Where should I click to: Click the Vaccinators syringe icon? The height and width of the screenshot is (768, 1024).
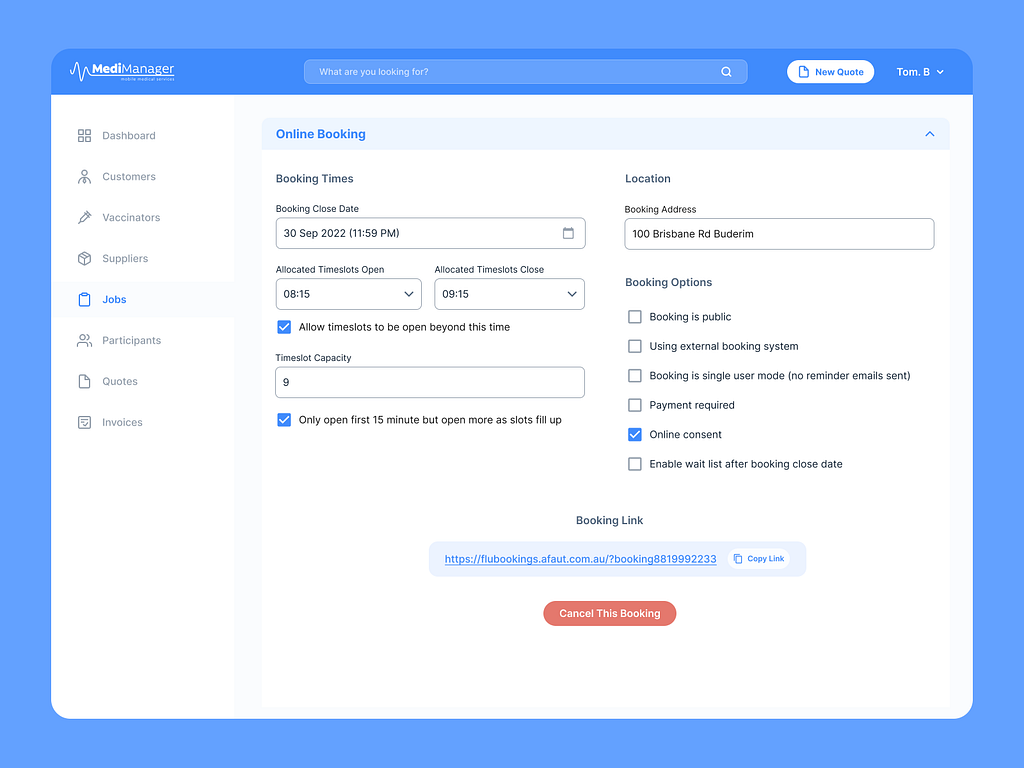(84, 217)
